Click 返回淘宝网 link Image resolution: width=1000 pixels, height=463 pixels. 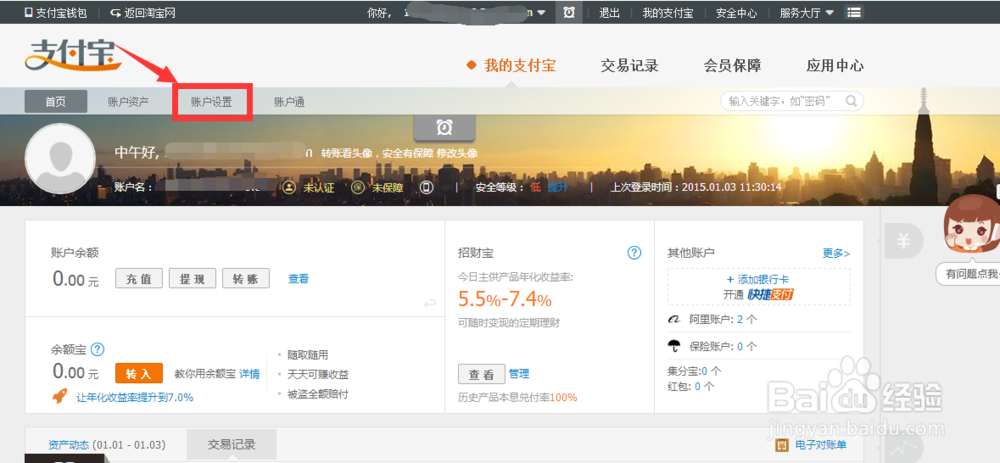(x=143, y=13)
